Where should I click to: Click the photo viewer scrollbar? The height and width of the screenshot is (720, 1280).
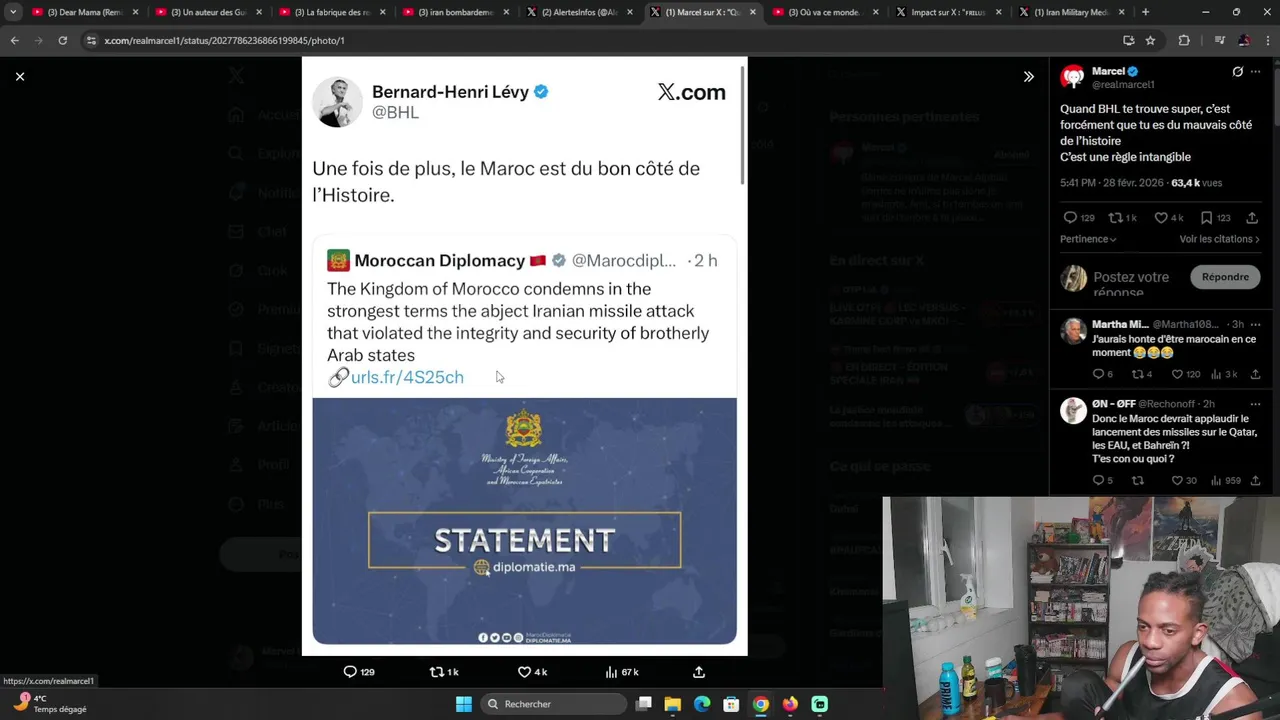pos(743,125)
